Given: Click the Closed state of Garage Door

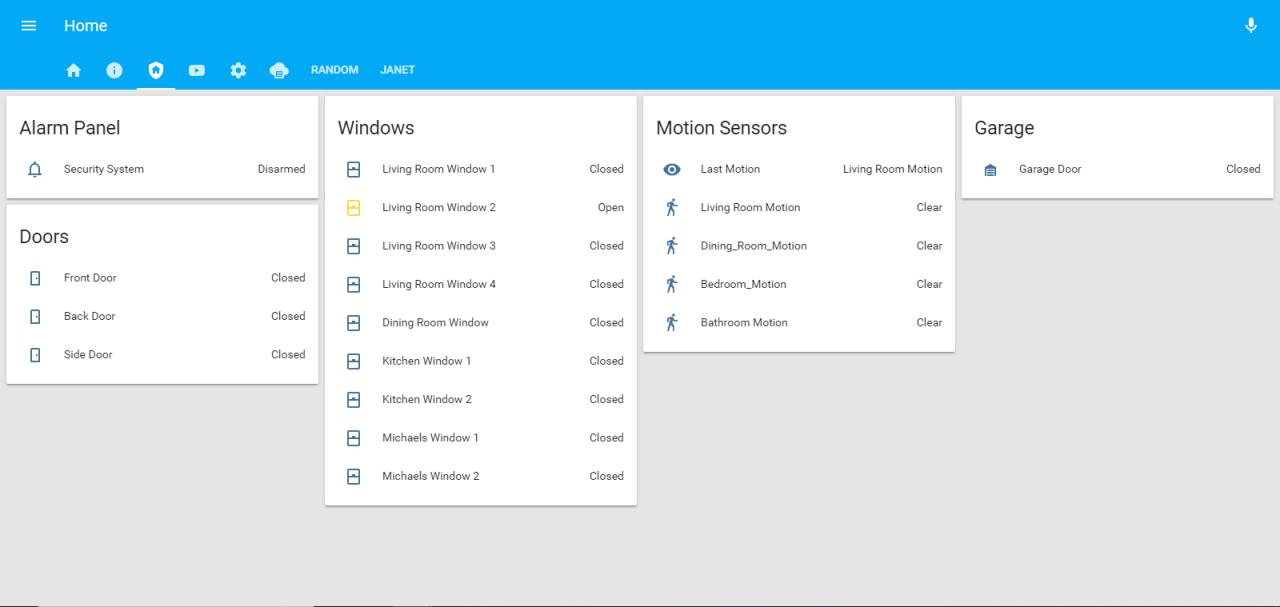Looking at the screenshot, I should click(x=1243, y=169).
